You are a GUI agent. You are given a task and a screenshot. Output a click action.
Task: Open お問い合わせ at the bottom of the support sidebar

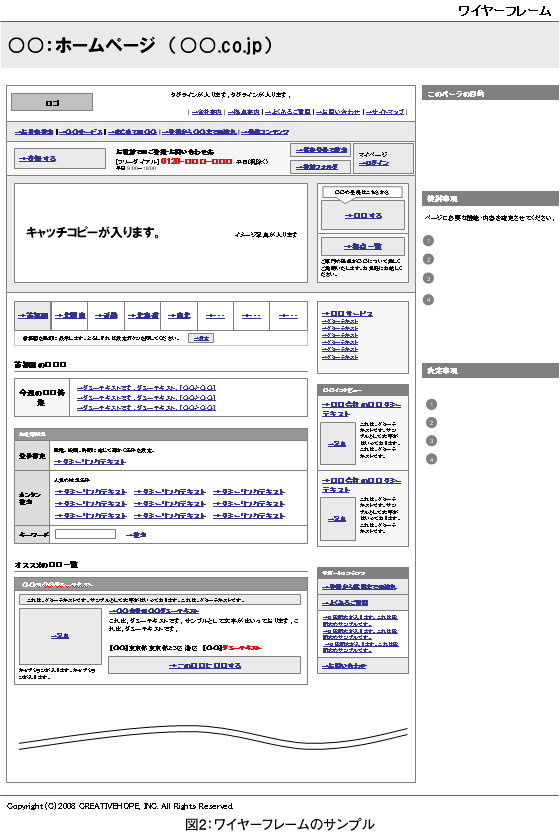tap(344, 666)
